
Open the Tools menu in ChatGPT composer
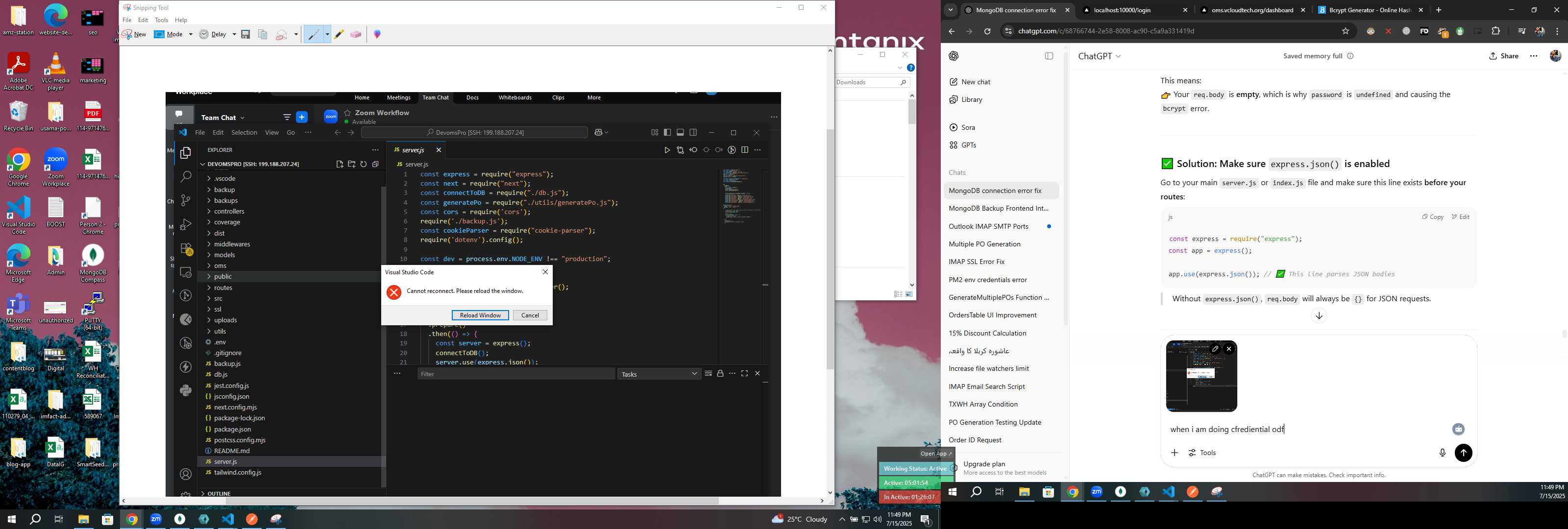click(x=1202, y=453)
